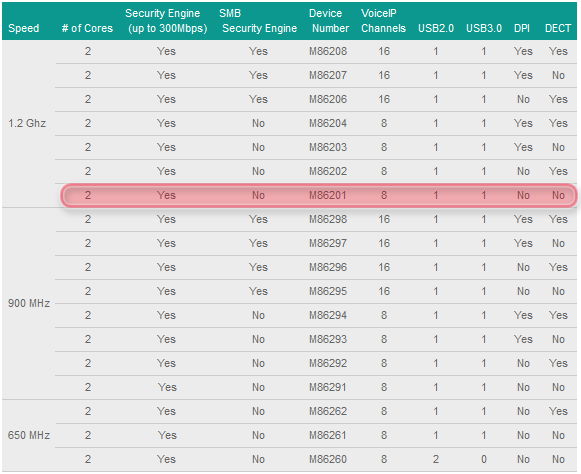Image resolution: width=581 pixels, height=474 pixels.
Task: Click SMB Security Engine No in M86204 row
Action: click(x=258, y=123)
